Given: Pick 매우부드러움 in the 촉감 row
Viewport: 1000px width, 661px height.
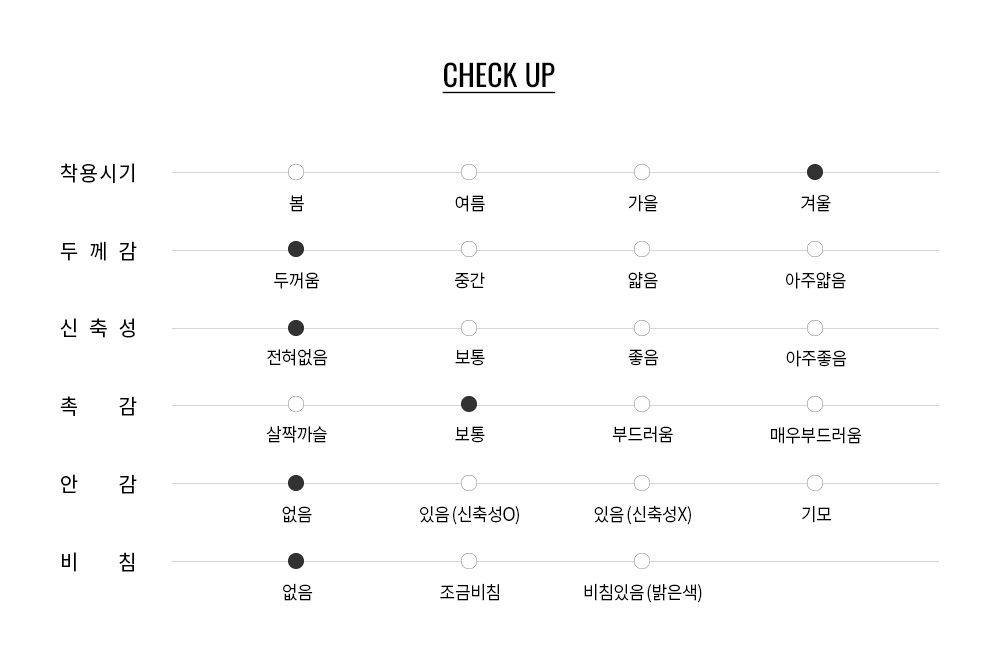Looking at the screenshot, I should coord(815,404).
